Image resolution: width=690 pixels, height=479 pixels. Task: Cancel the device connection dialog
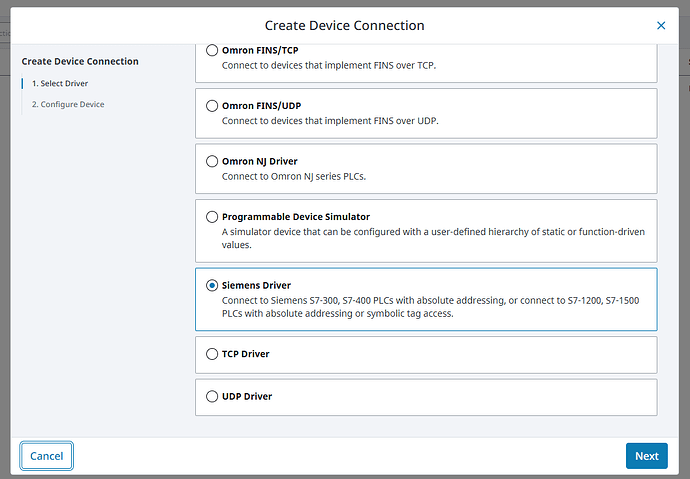[47, 456]
